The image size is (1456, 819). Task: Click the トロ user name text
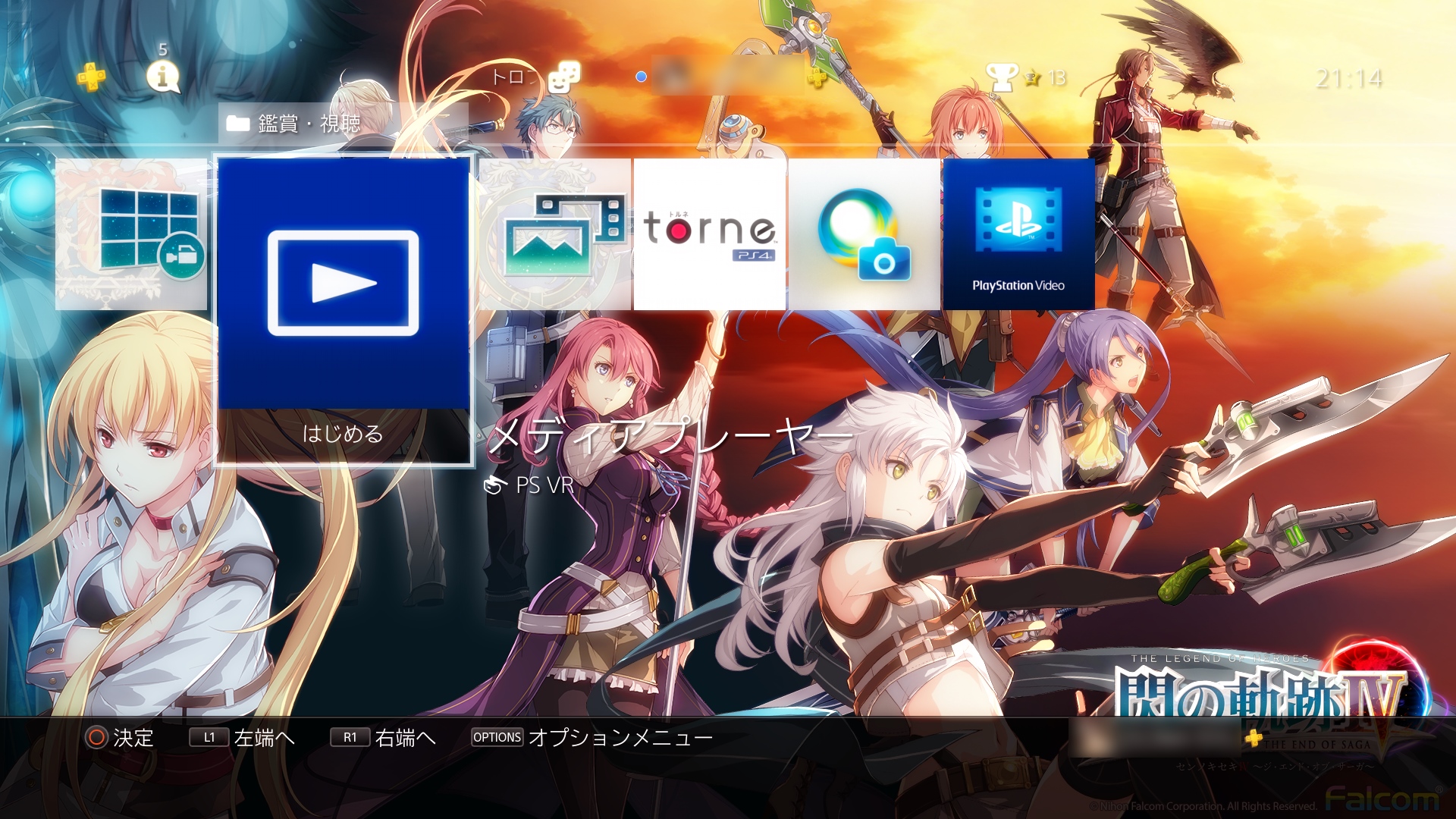[514, 77]
